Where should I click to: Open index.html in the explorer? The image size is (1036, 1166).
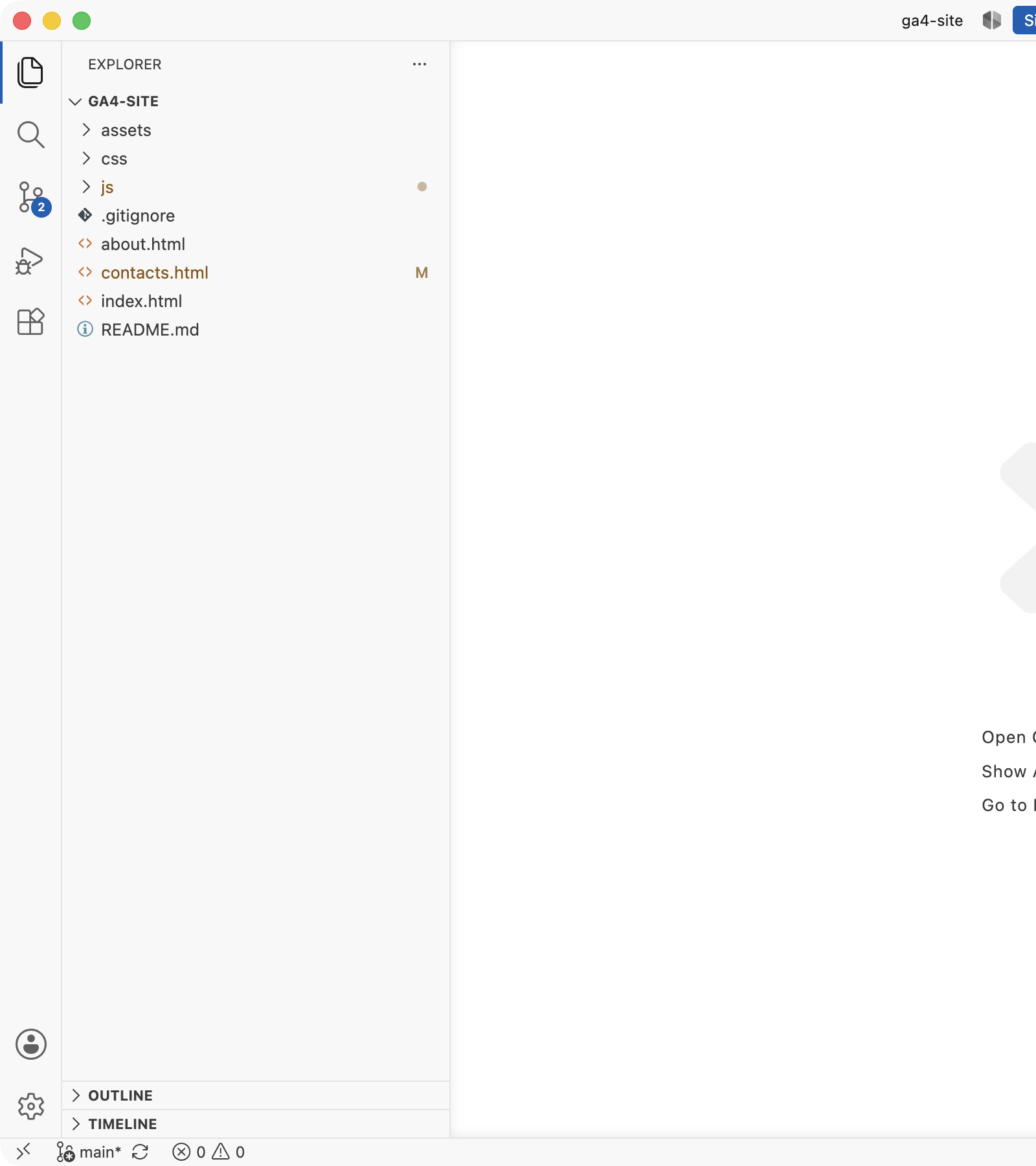[x=256, y=301]
